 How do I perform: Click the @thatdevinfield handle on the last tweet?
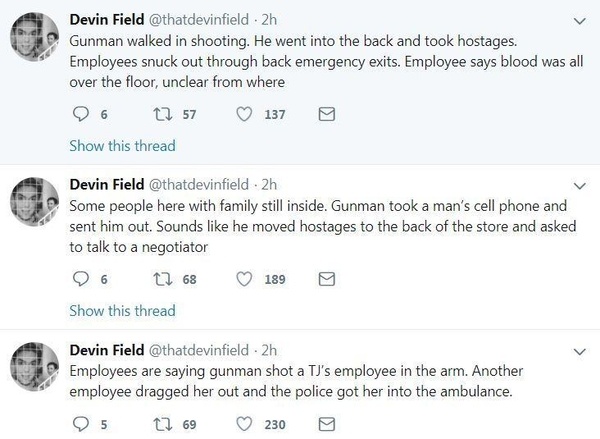click(x=200, y=349)
